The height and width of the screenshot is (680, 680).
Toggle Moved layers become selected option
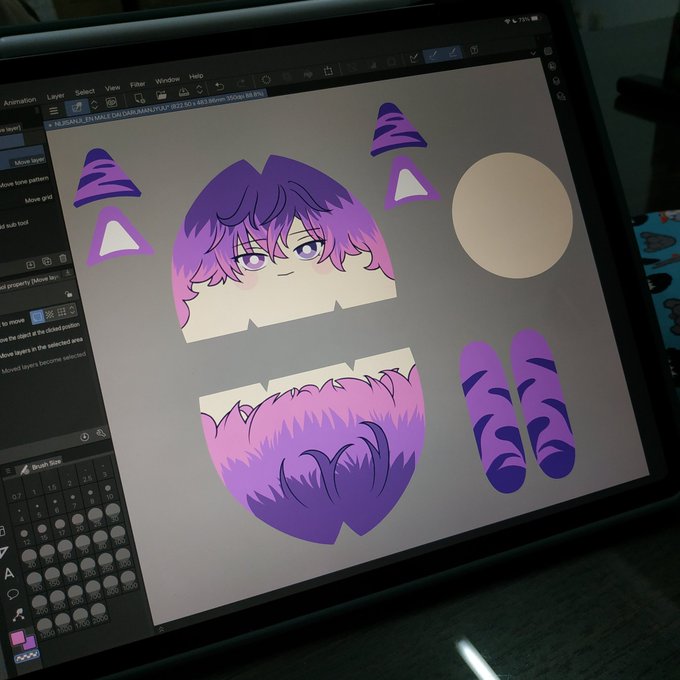coord(43,363)
